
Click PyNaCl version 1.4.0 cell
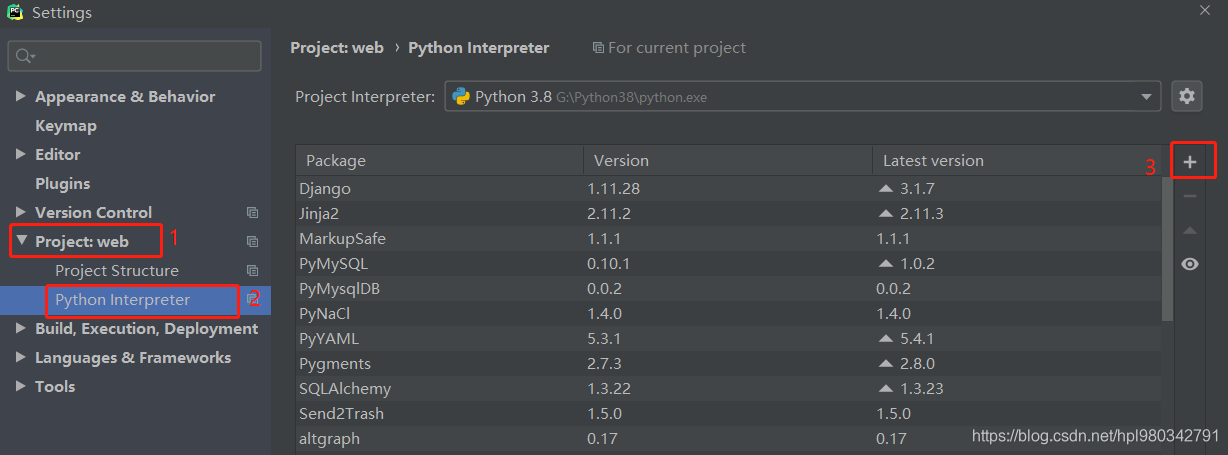tap(606, 313)
